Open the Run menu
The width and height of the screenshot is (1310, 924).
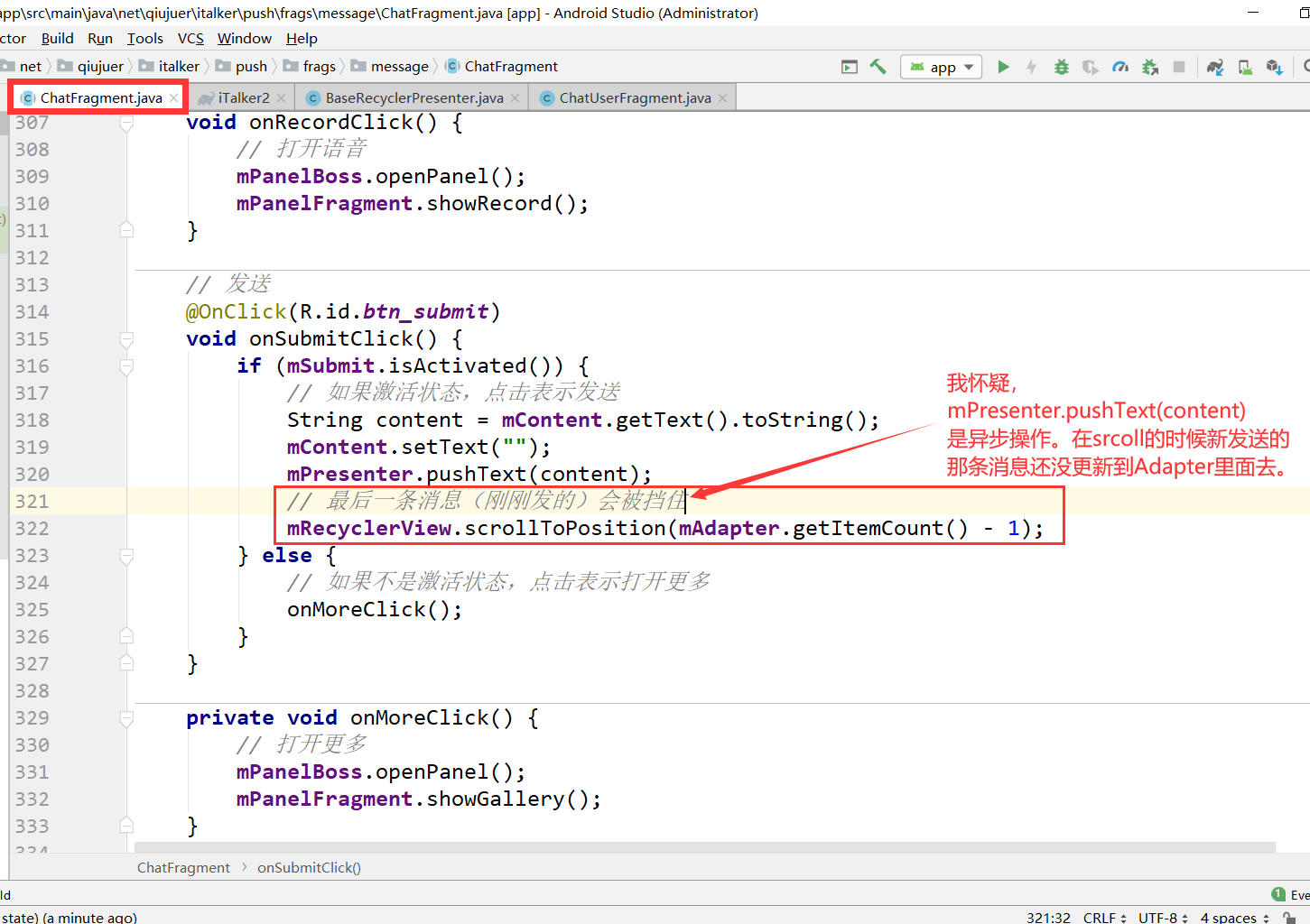click(100, 38)
